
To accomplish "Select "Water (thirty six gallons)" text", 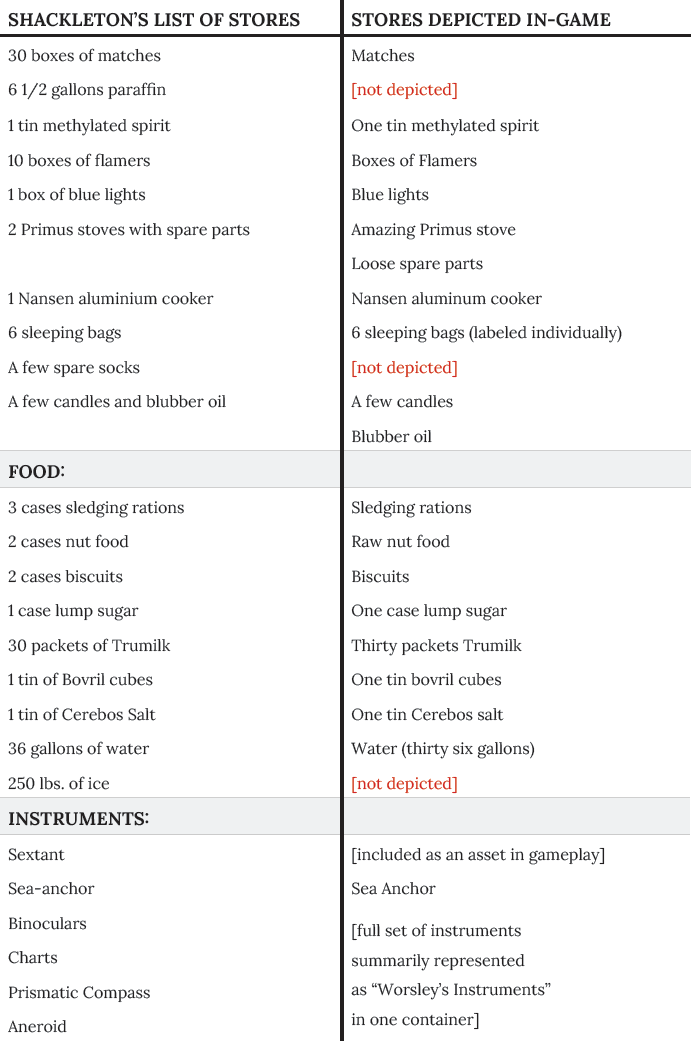I will click(443, 749).
